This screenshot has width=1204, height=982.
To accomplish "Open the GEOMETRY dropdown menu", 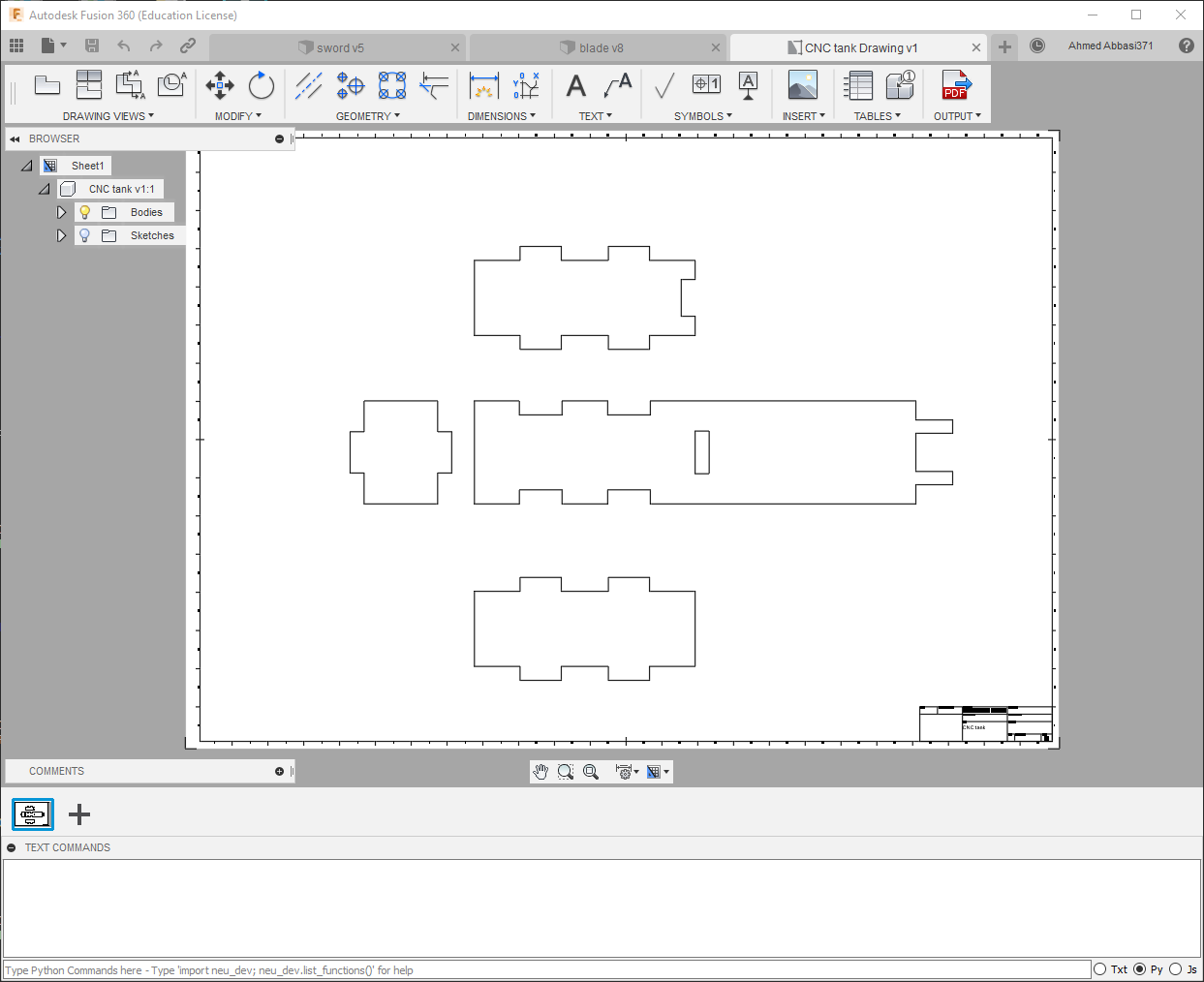I will click(368, 116).
